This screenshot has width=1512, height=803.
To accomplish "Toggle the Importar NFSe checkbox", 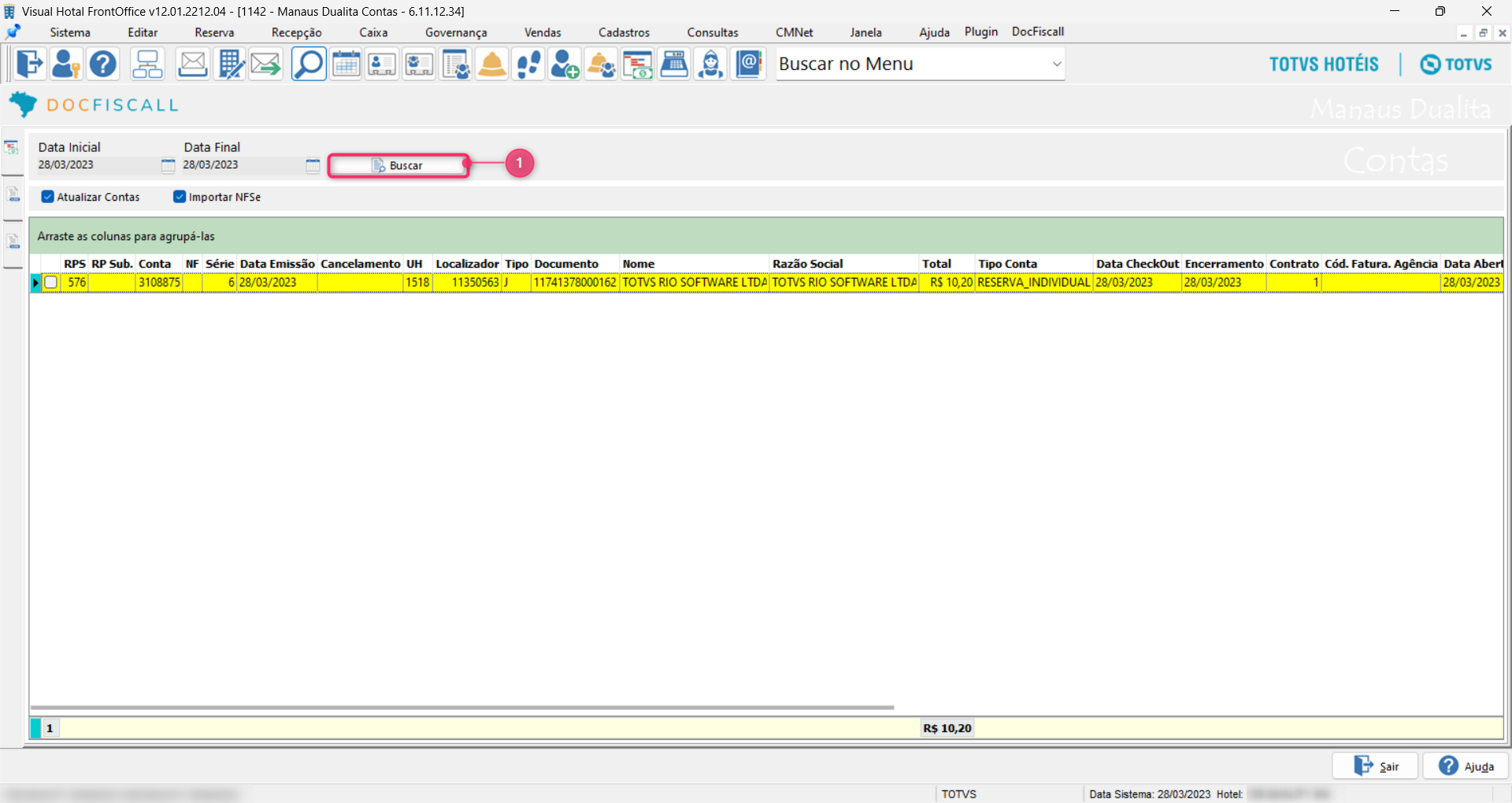I will point(180,197).
